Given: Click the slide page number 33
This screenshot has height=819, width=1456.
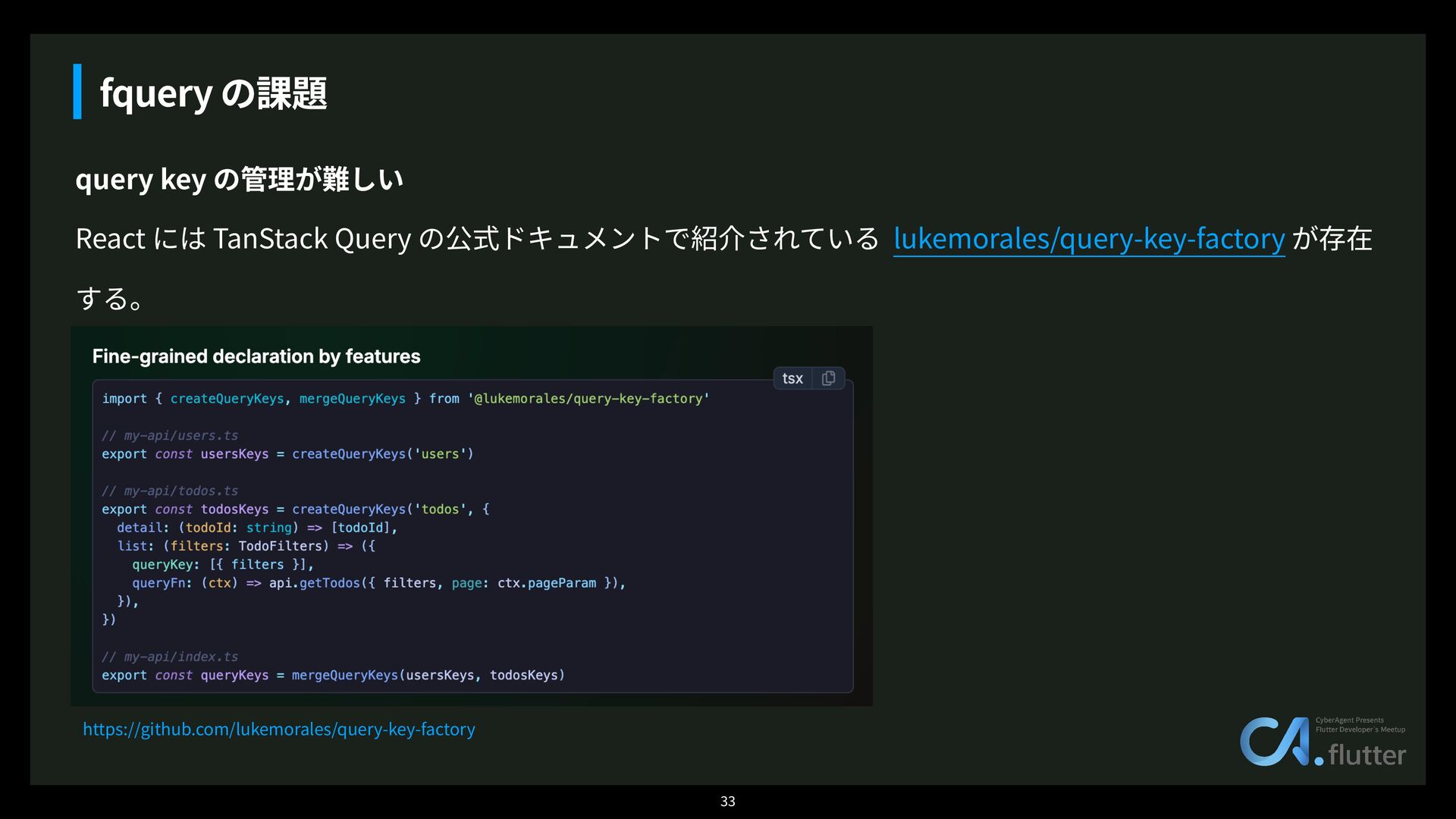Looking at the screenshot, I should [x=728, y=801].
